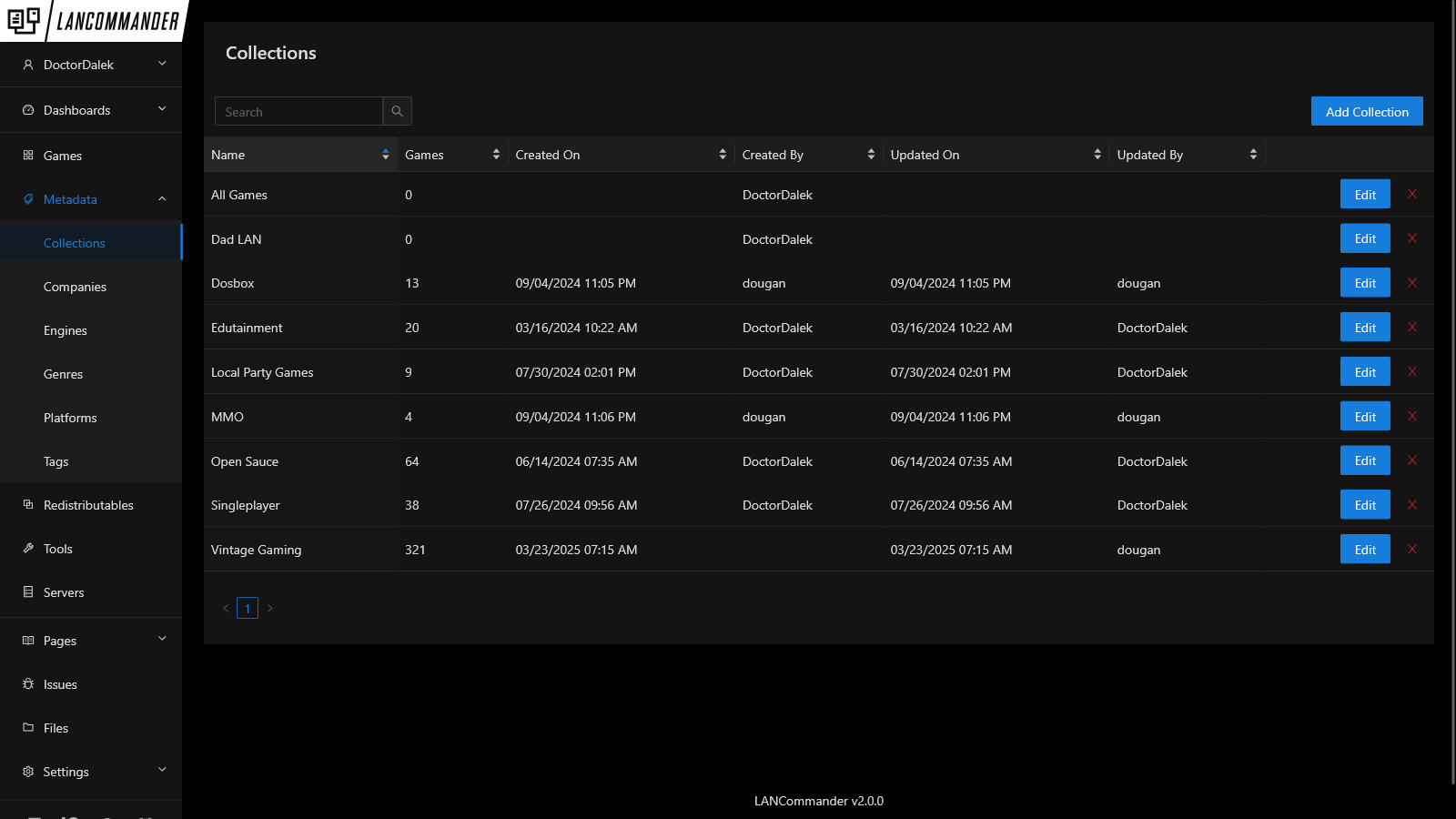Go to the Games sidebar item
The height and width of the screenshot is (819, 1456).
(63, 156)
